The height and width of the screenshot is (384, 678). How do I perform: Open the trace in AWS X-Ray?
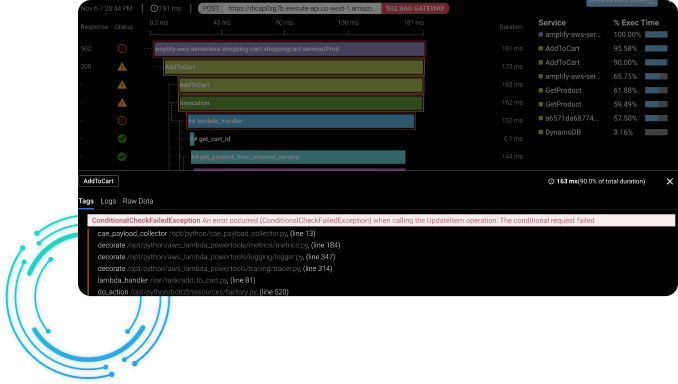[x=621, y=2]
